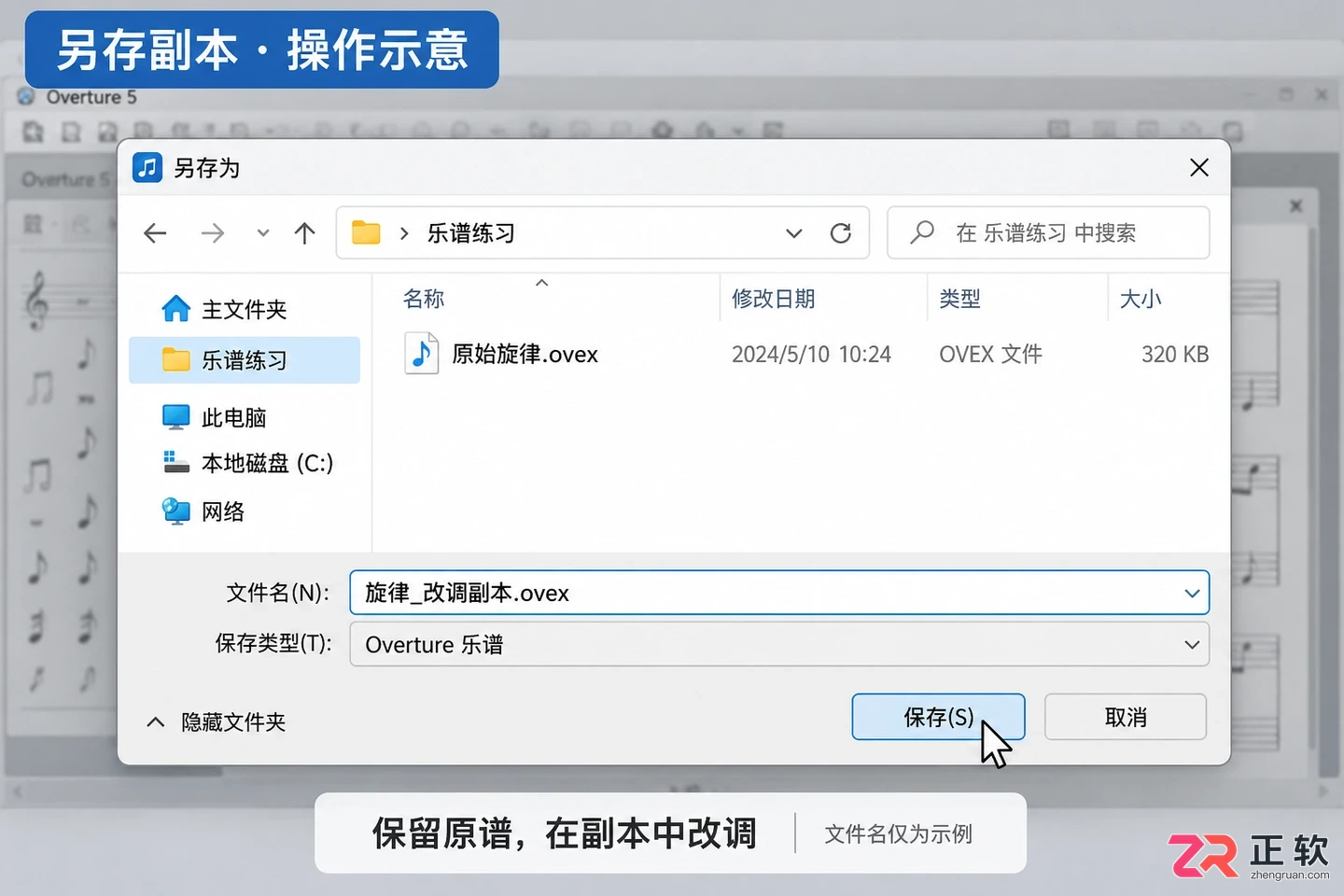Open the recent locations chevron
The height and width of the screenshot is (896, 1344).
263,233
